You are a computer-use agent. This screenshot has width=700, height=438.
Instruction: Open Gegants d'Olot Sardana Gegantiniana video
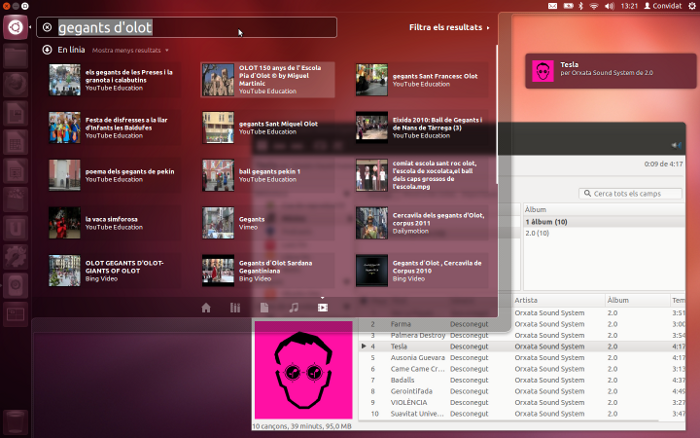(x=268, y=271)
